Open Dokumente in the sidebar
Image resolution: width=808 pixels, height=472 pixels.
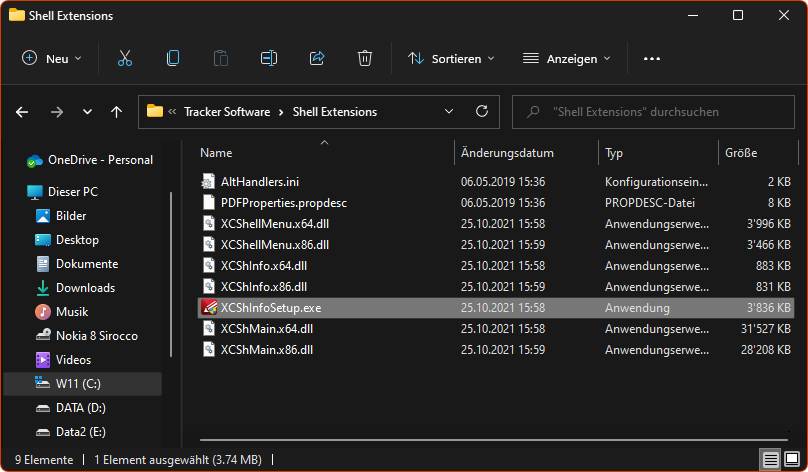click(77, 264)
